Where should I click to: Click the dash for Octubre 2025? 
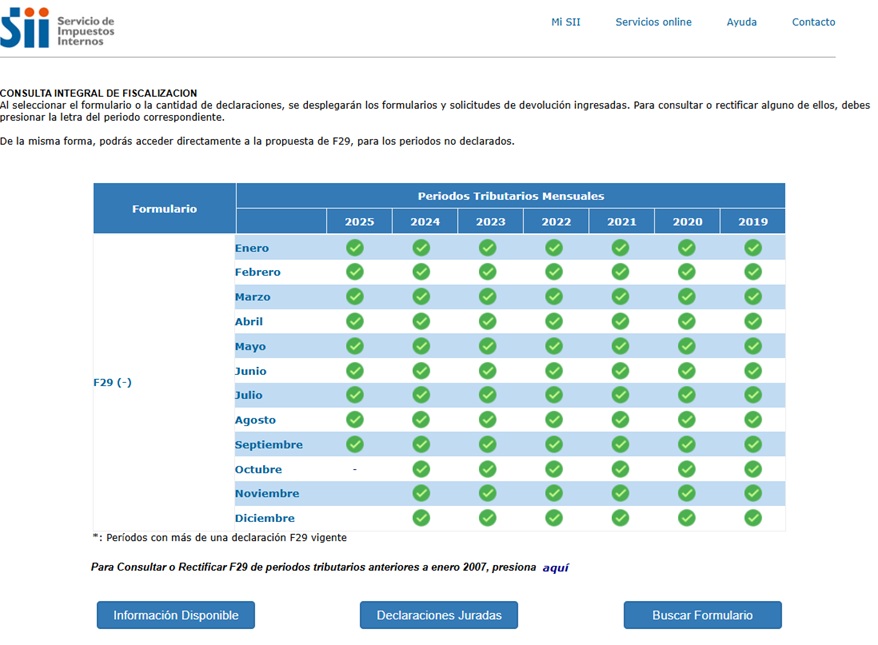(355, 469)
